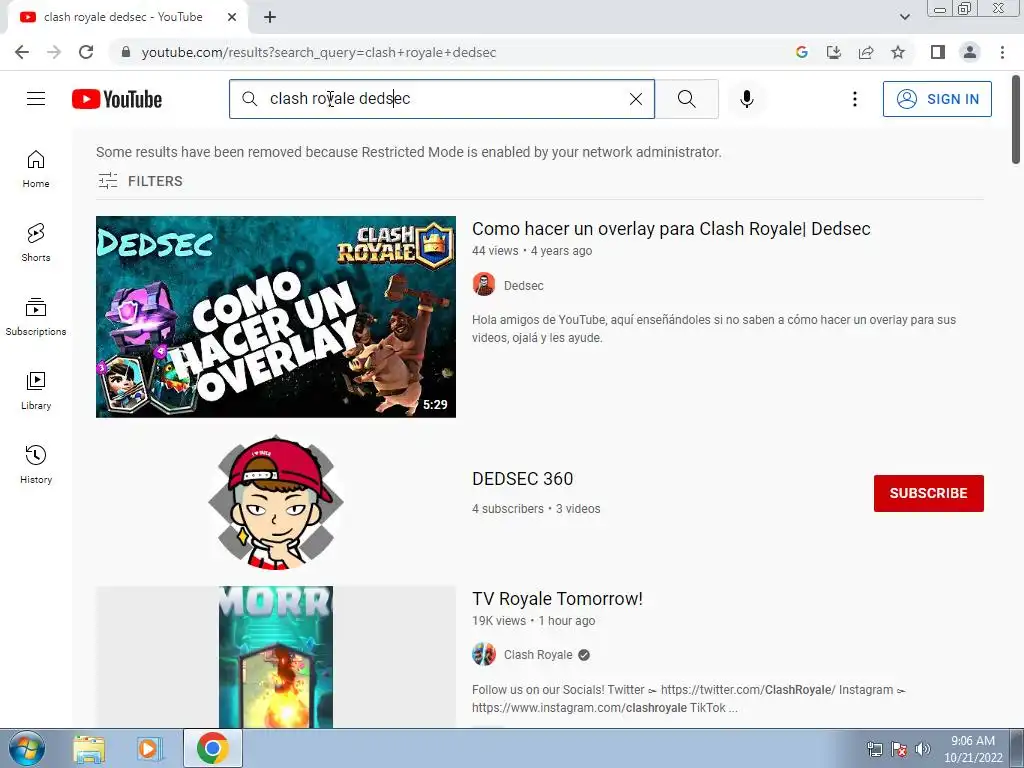Viewport: 1024px width, 768px height.
Task: Click the browser back arrow
Action: (22, 52)
